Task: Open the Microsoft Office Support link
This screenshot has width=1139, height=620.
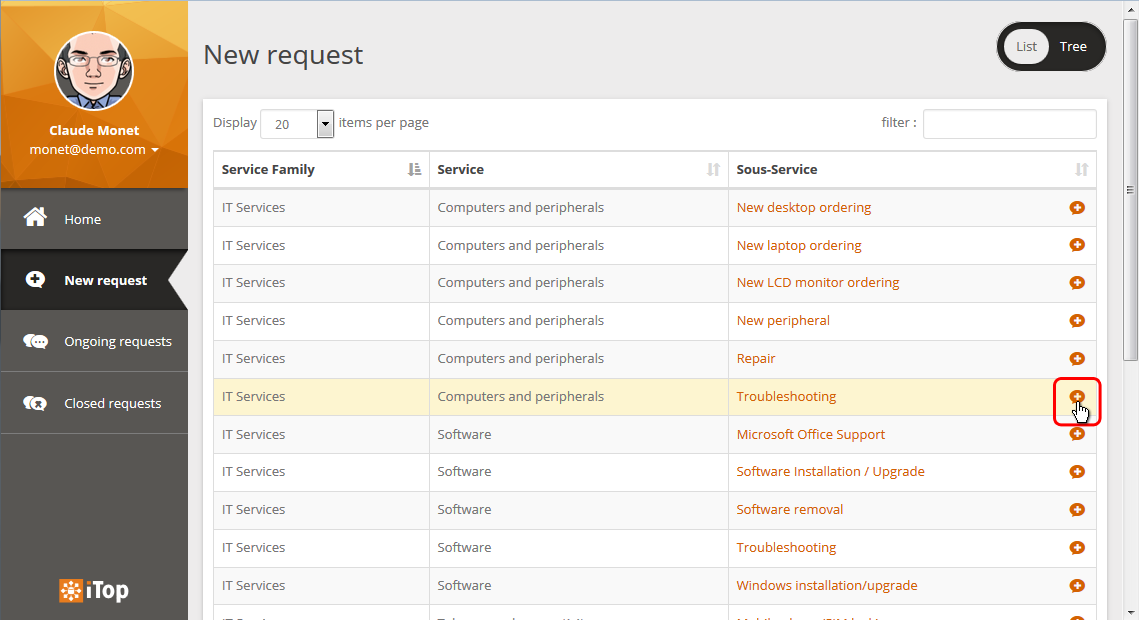Action: click(810, 435)
